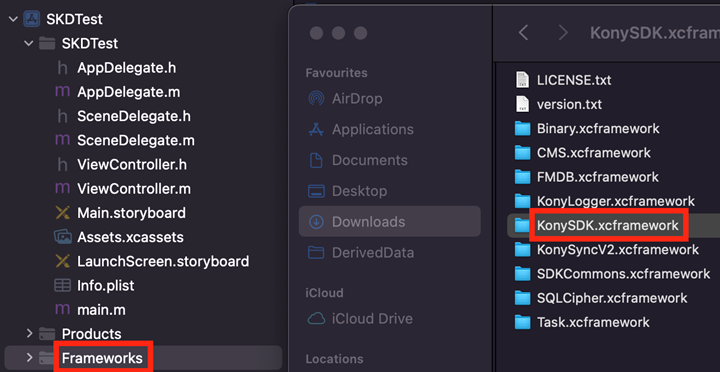Select the SKDTest group folder name
The height and width of the screenshot is (372, 720).
point(90,44)
